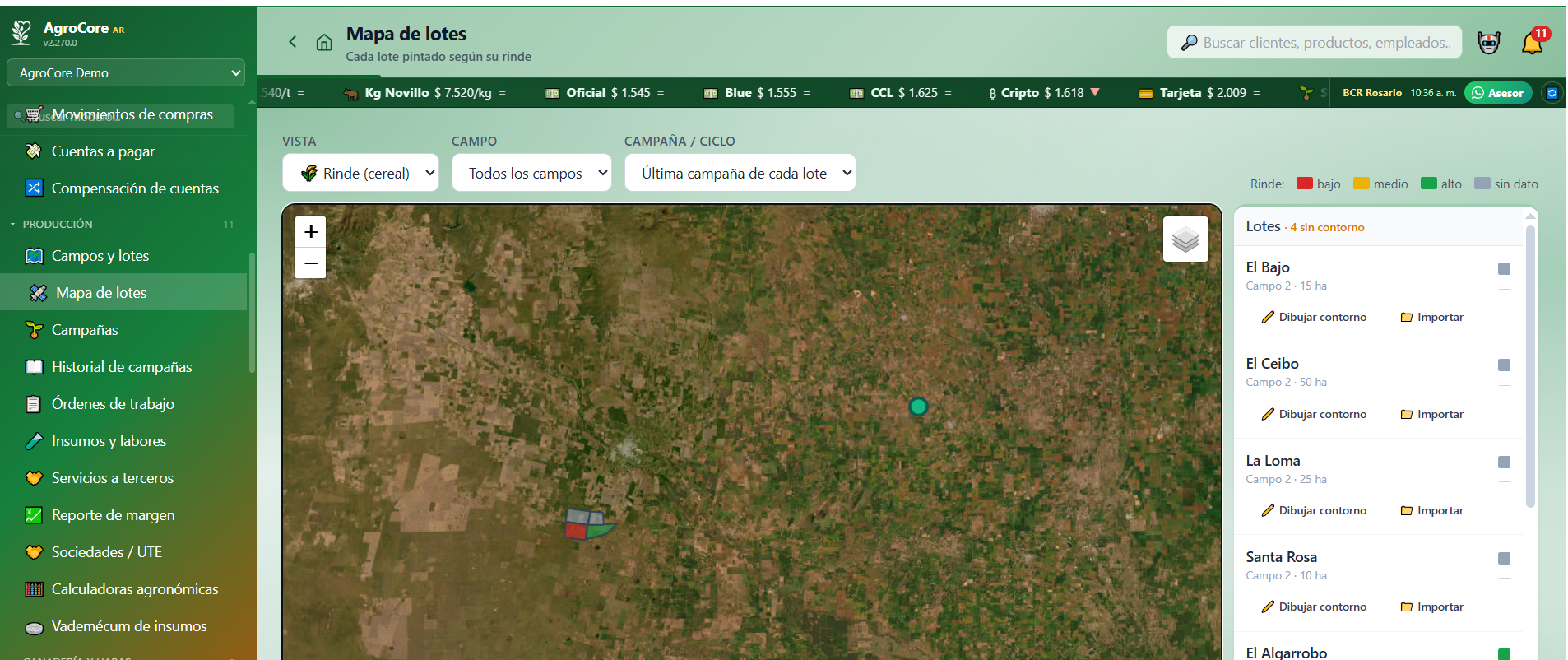Image resolution: width=1568 pixels, height=660 pixels.
Task: Open the Campaña / Ciclo dropdown
Action: point(740,173)
